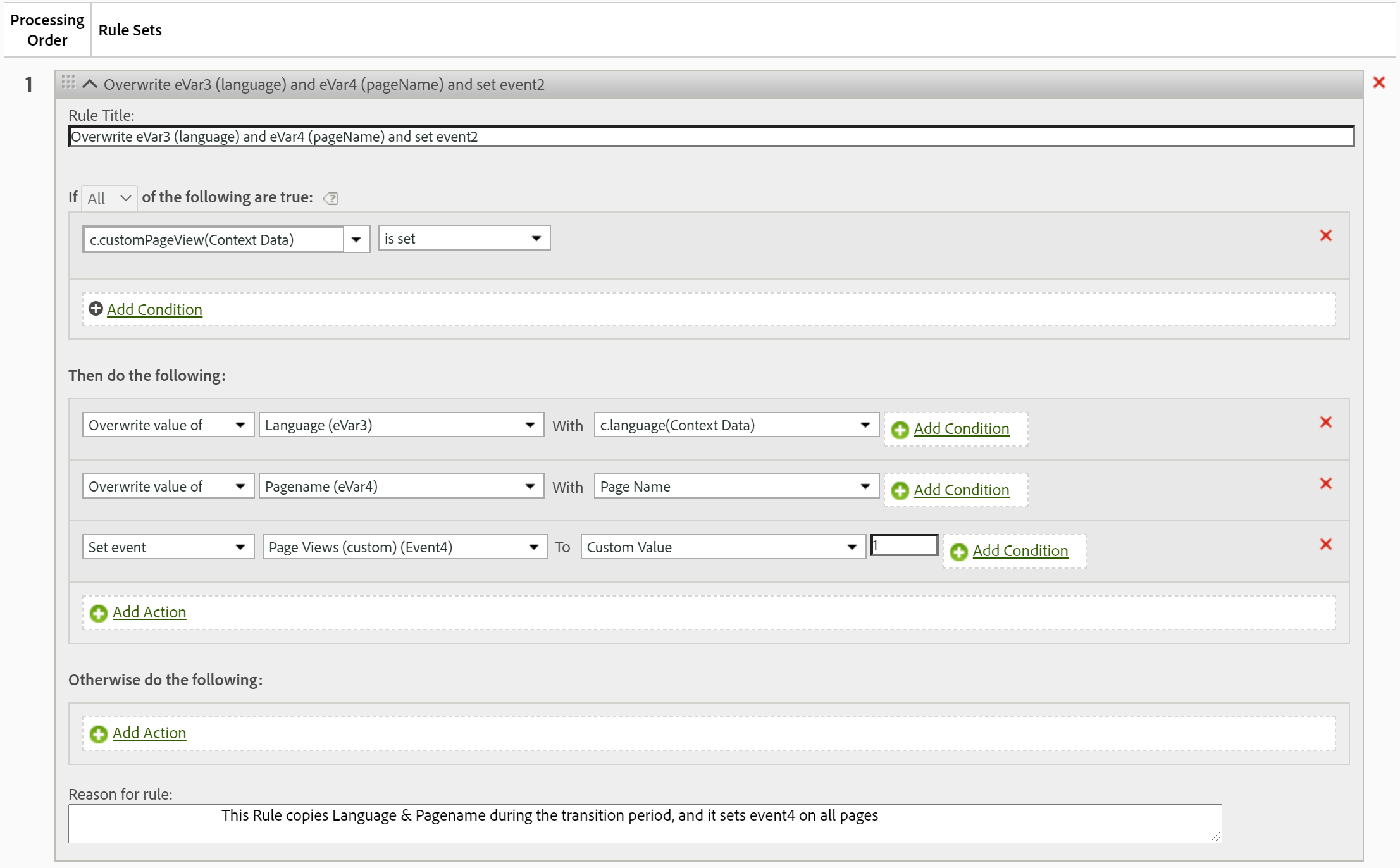Screen dimensions: 1400x868
Task: Click the Reason for rule text area
Action: 644,823
